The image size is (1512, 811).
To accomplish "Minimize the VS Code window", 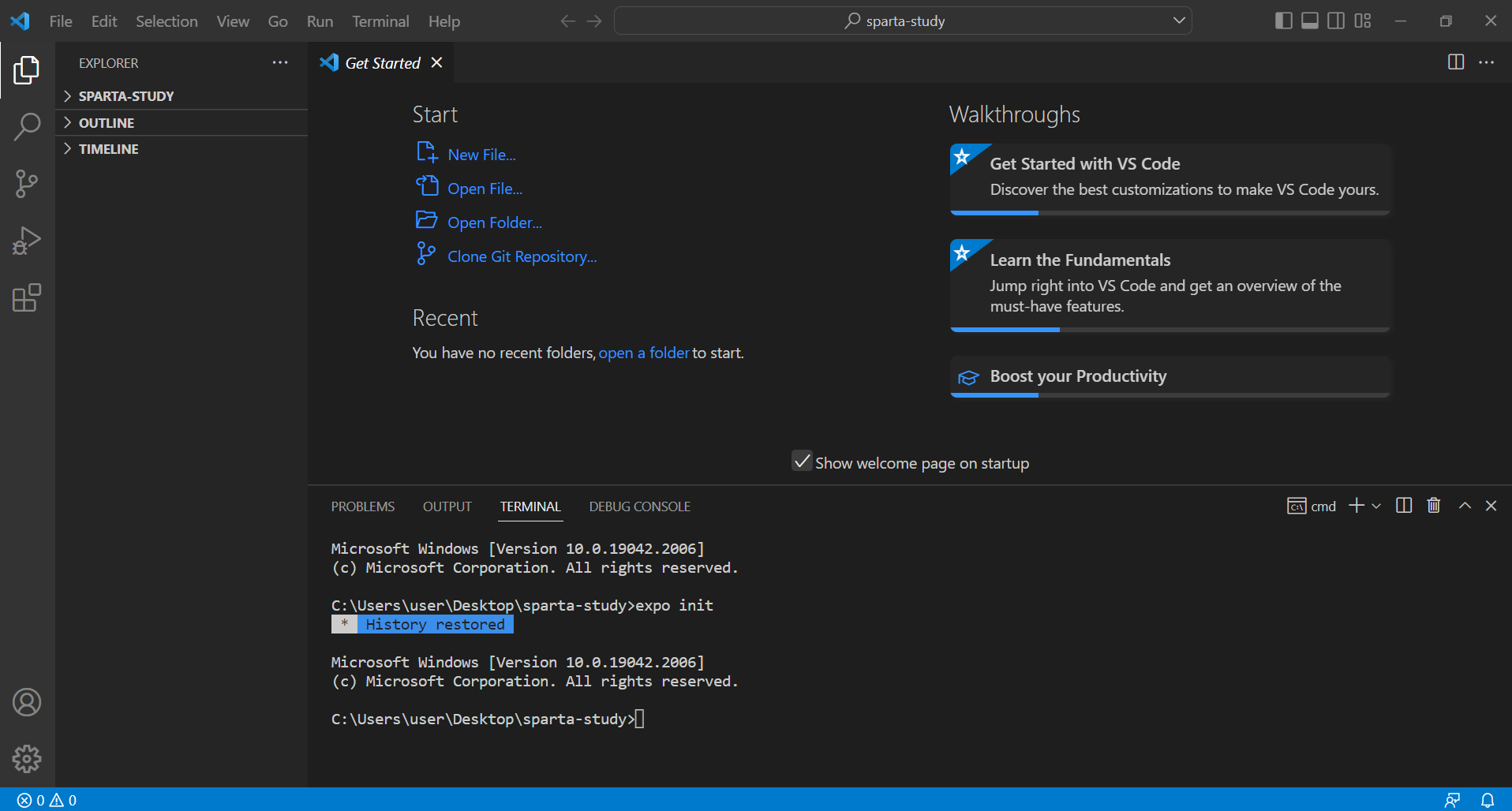I will [1401, 21].
